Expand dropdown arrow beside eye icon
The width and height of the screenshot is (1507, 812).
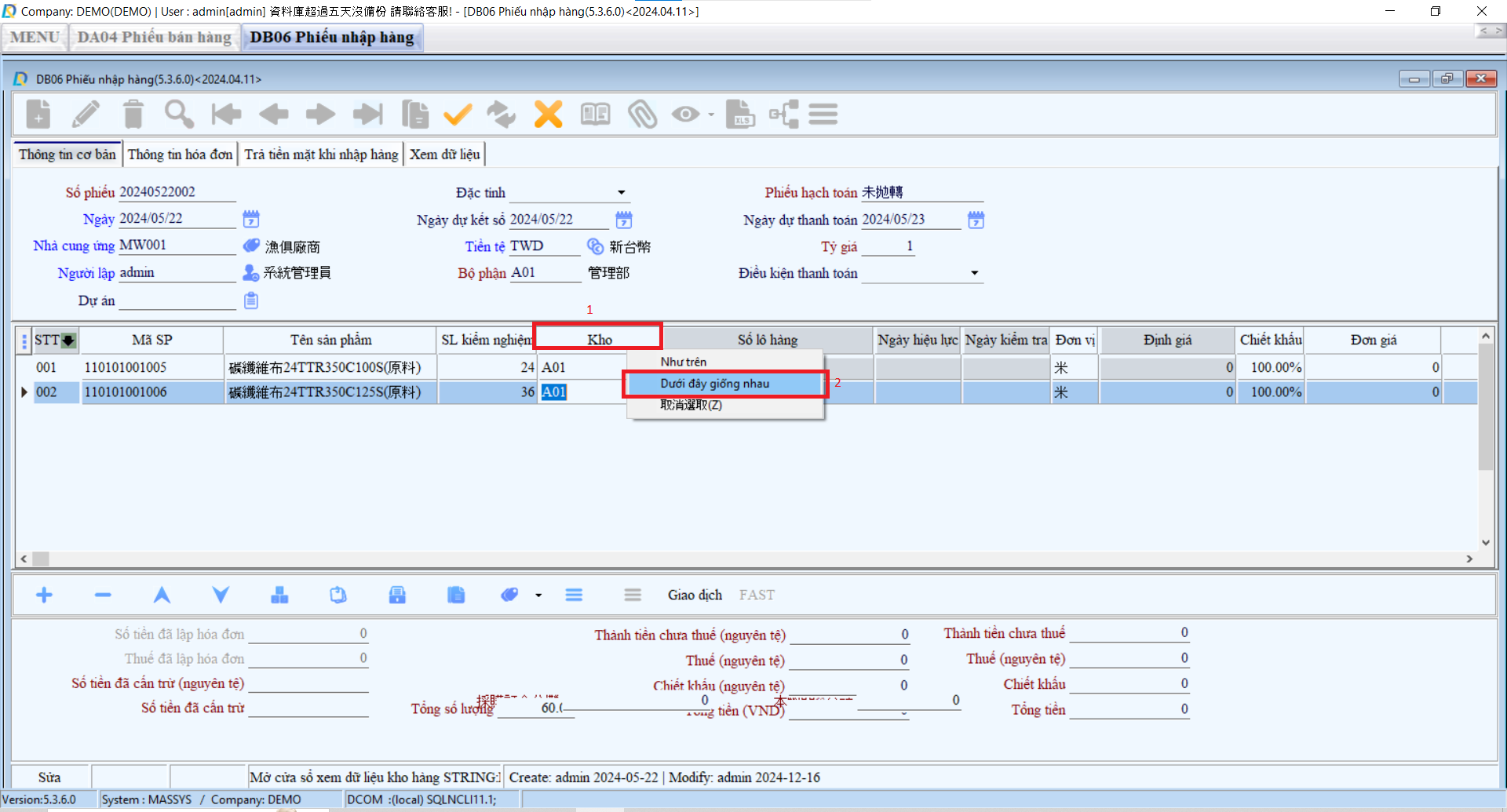(711, 115)
